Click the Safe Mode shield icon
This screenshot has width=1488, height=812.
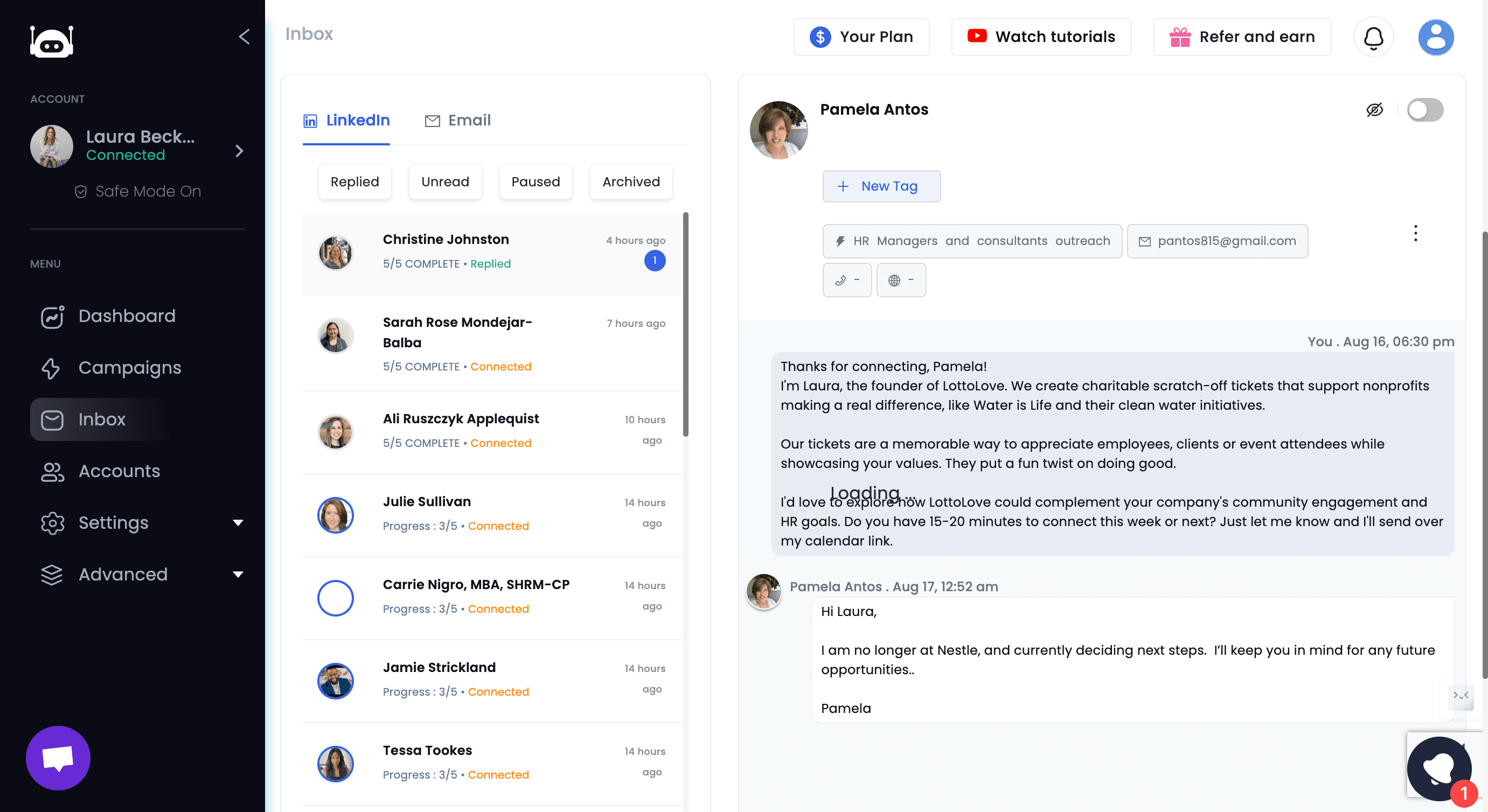click(x=81, y=192)
